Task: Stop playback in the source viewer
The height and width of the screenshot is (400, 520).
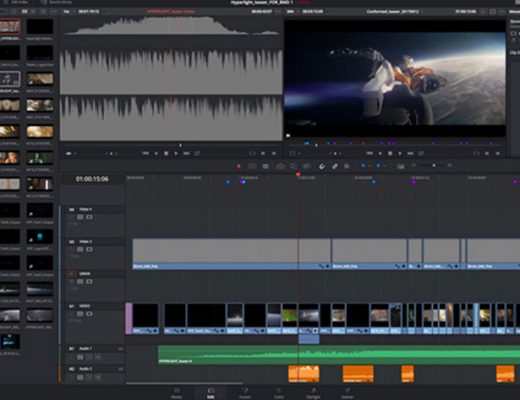Action: tap(166, 153)
